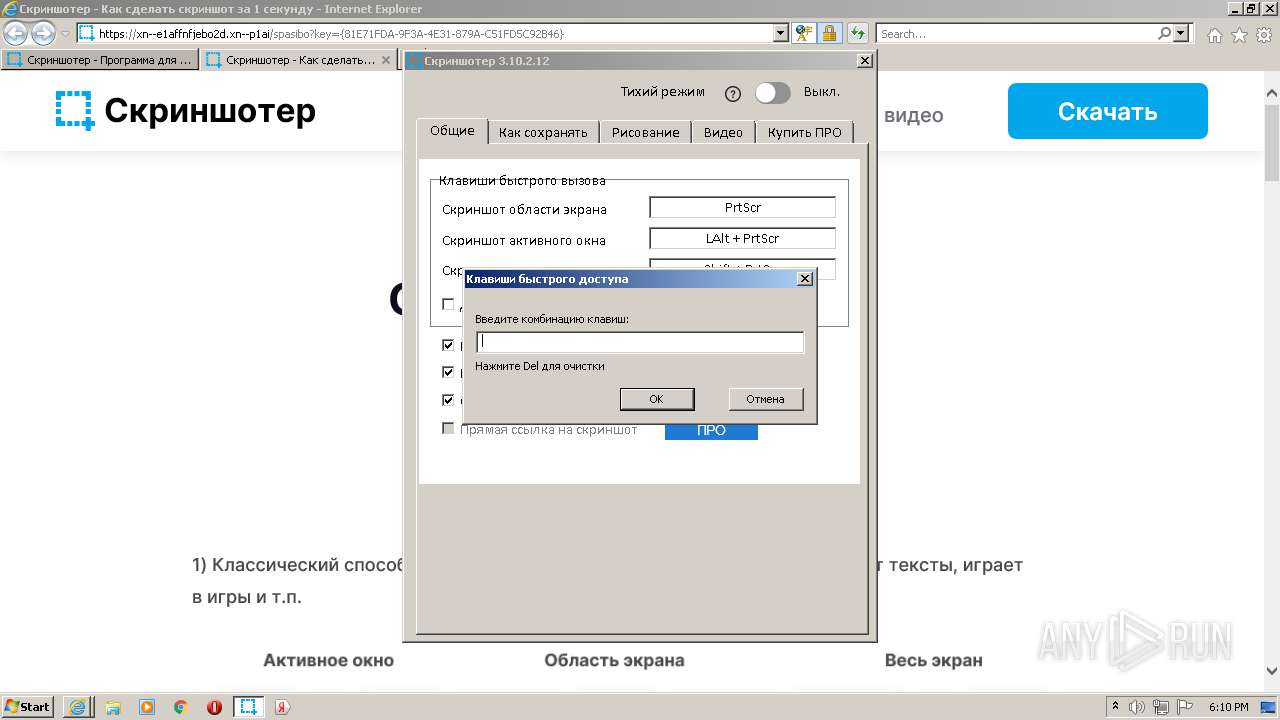
Task: Open Internet Explorer home icon
Action: tap(1214, 35)
